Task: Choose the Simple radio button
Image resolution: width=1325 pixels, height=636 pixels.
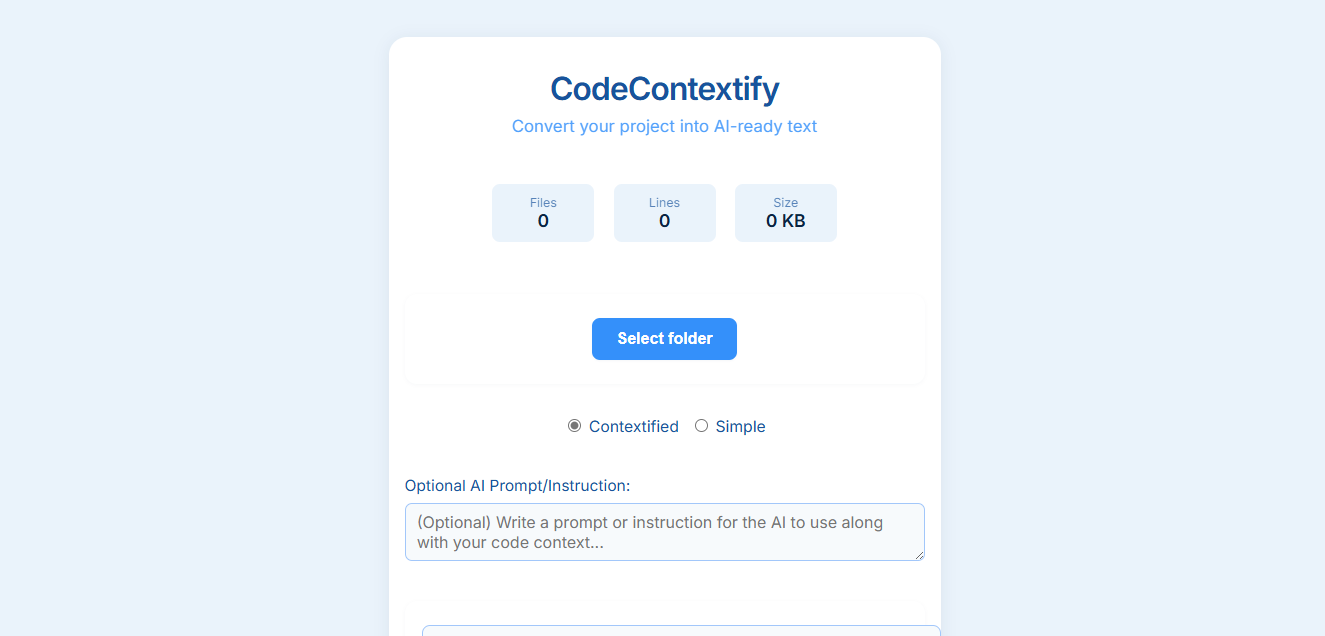Action: point(701,426)
